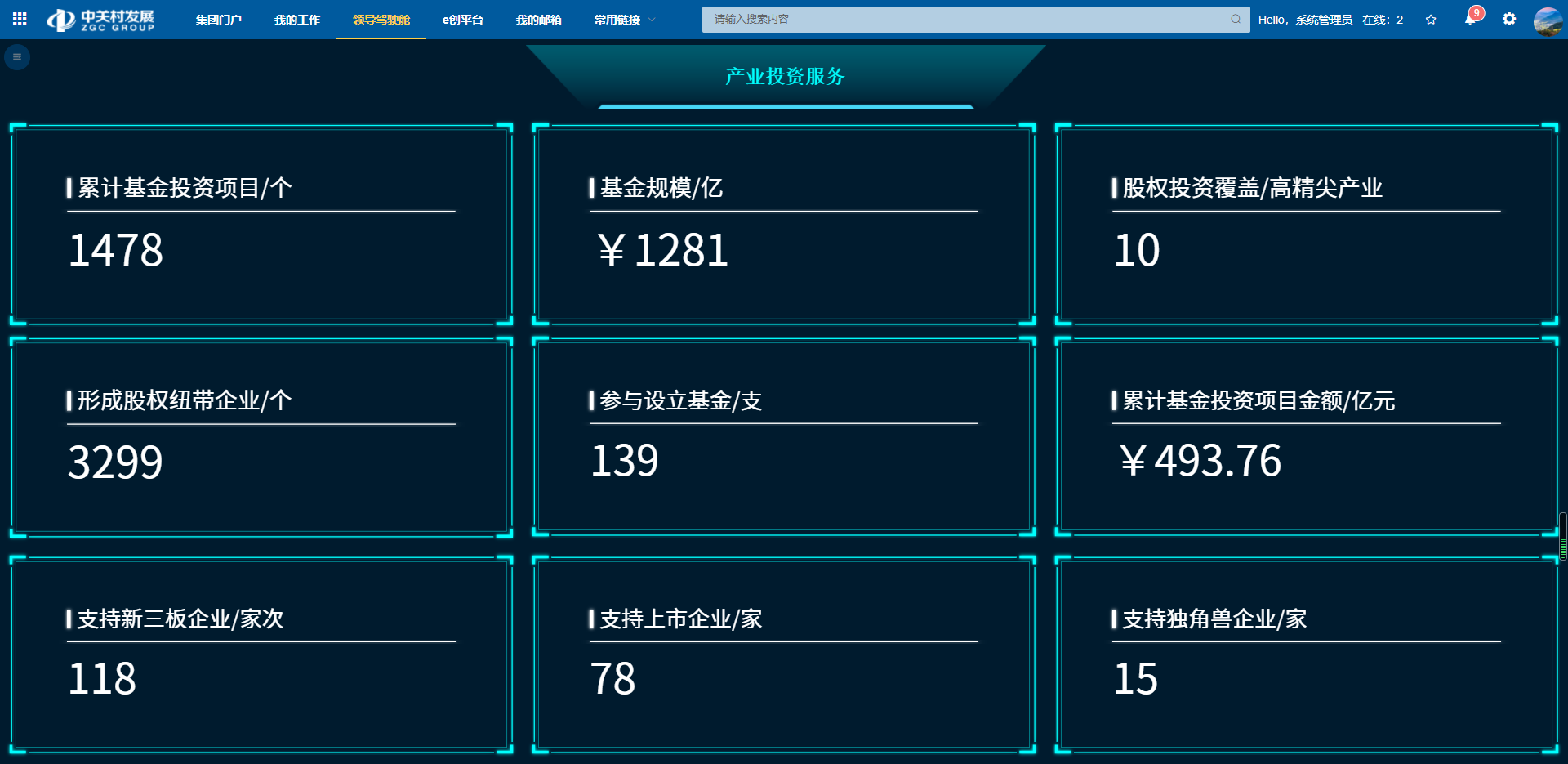The width and height of the screenshot is (1568, 764).
Task: Select the 领导驾驶舱 tab
Action: (x=381, y=20)
